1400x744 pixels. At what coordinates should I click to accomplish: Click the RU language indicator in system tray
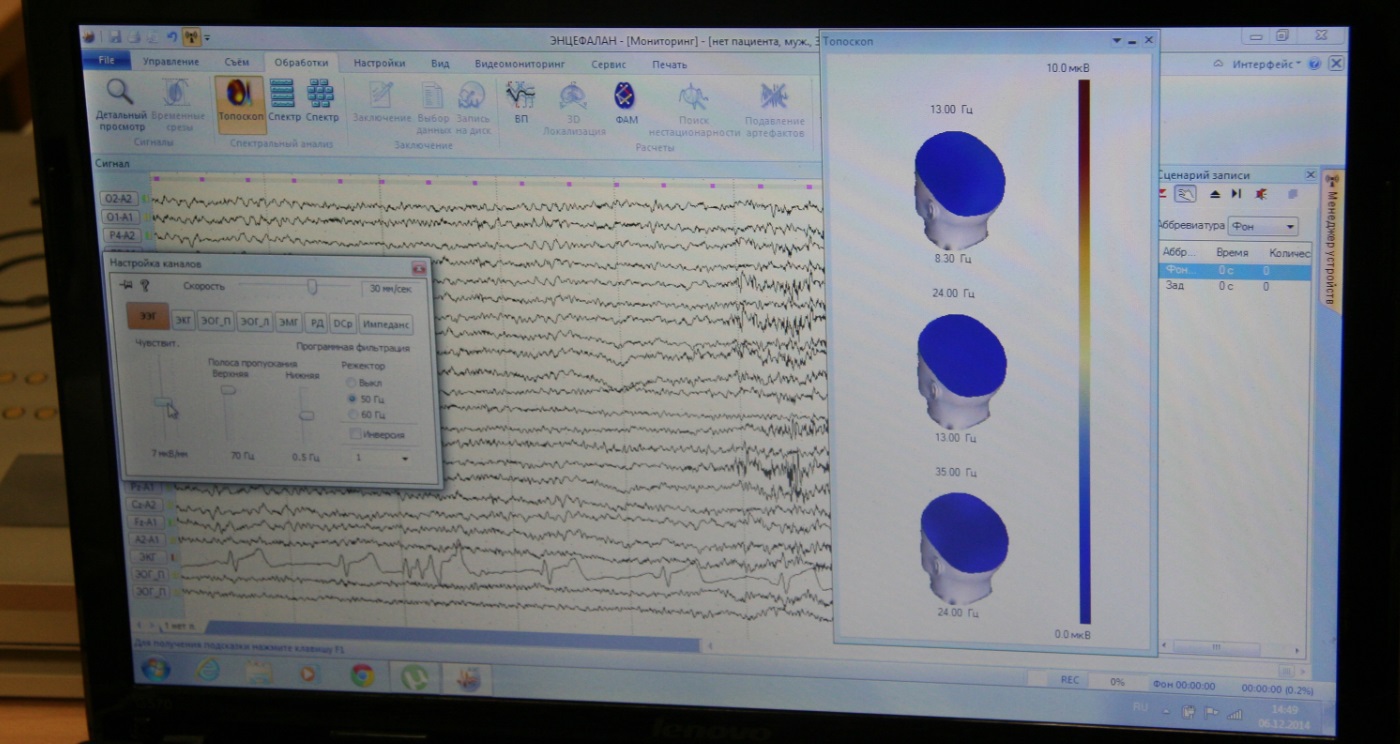[x=1138, y=706]
